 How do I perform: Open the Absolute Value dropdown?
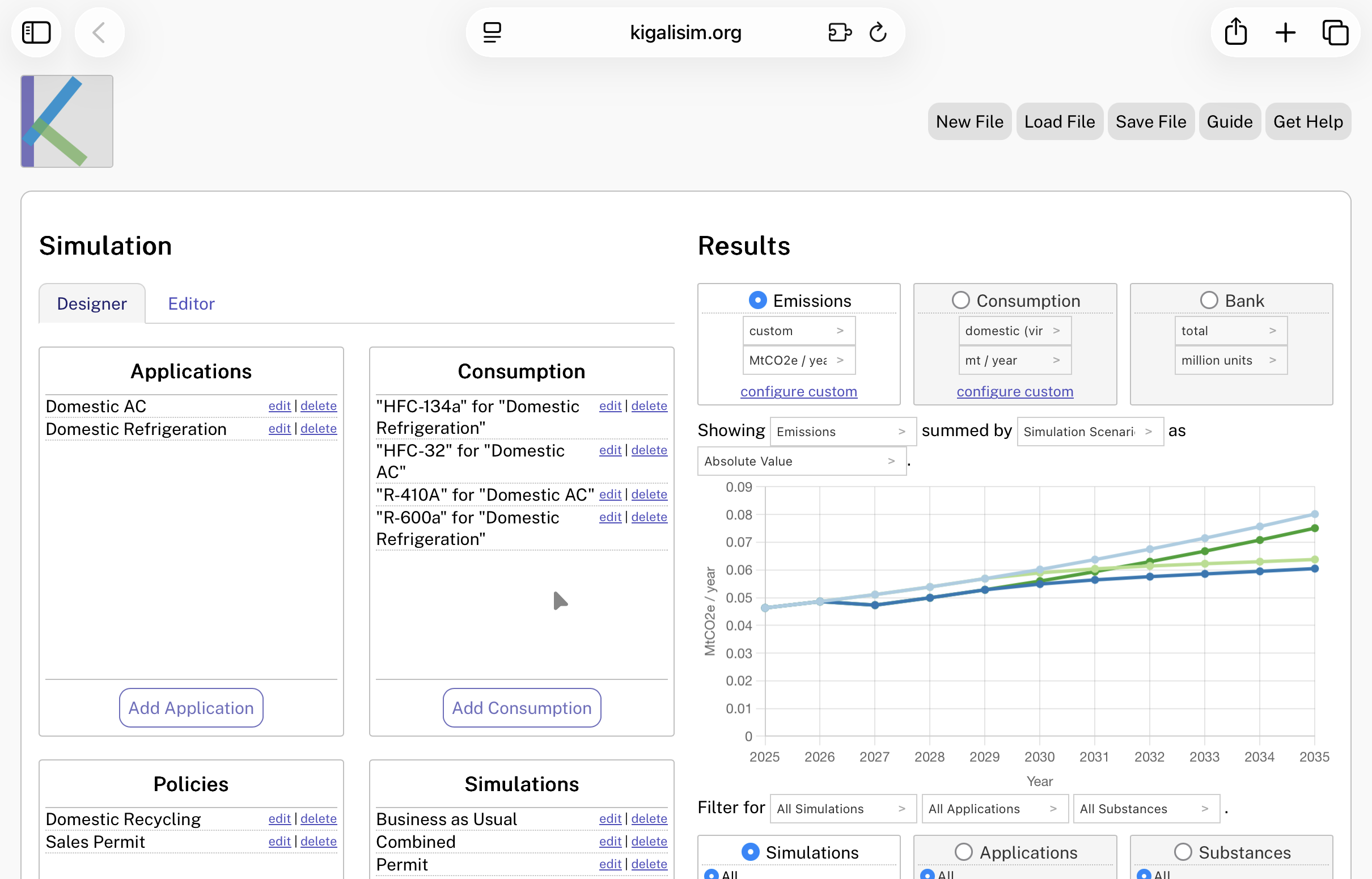[801, 460]
